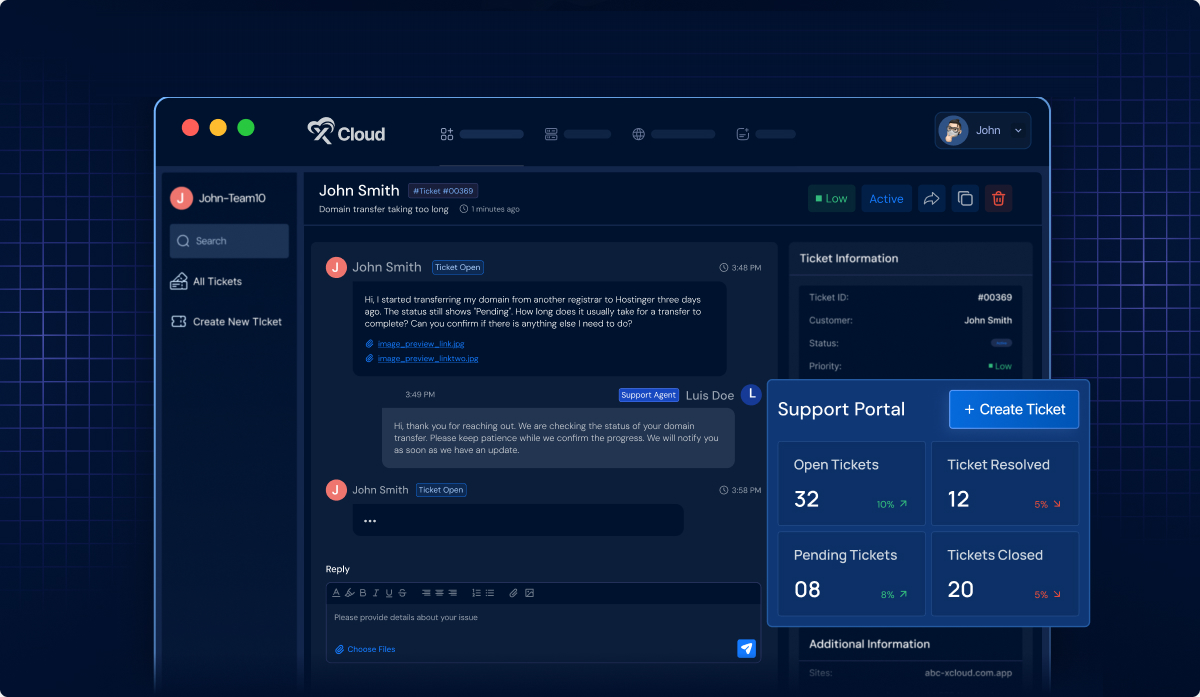Select Create New Ticket in the sidebar
The width and height of the screenshot is (1200, 697).
[x=225, y=321]
